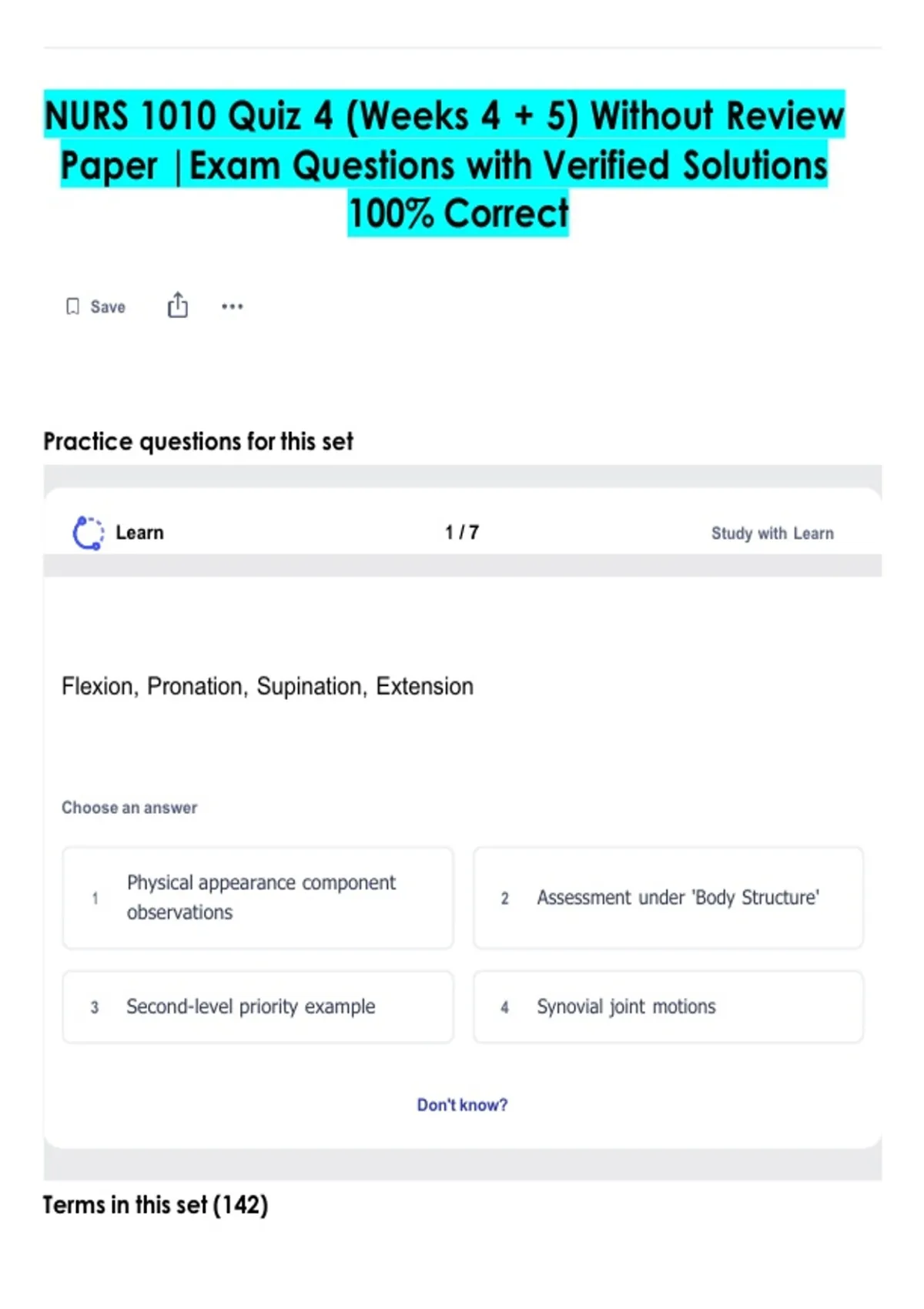
Task: Open the three-dot more options menu
Action: point(232,306)
